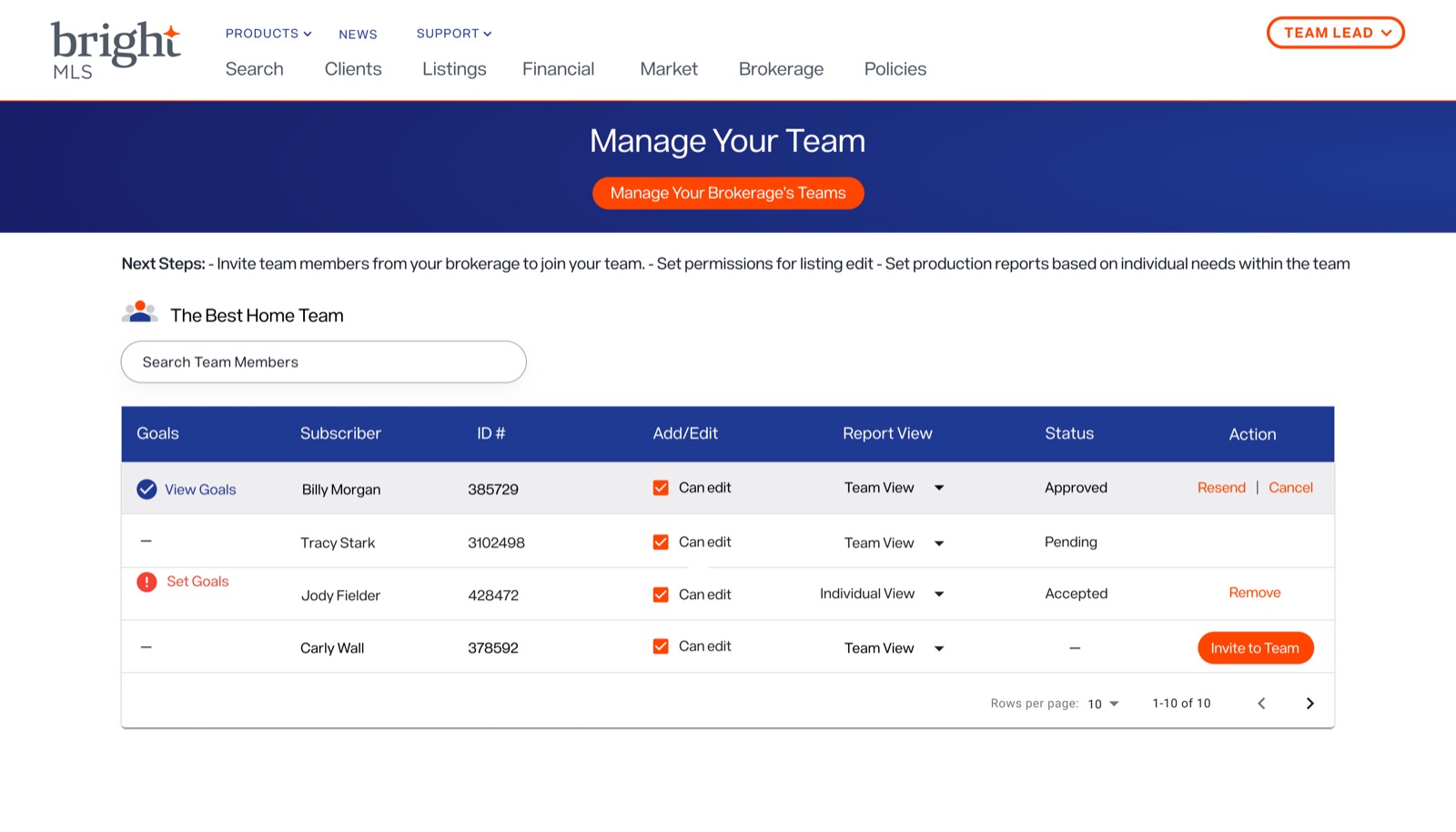
Task: Click Resend for Billy Morgan
Action: click(x=1221, y=487)
